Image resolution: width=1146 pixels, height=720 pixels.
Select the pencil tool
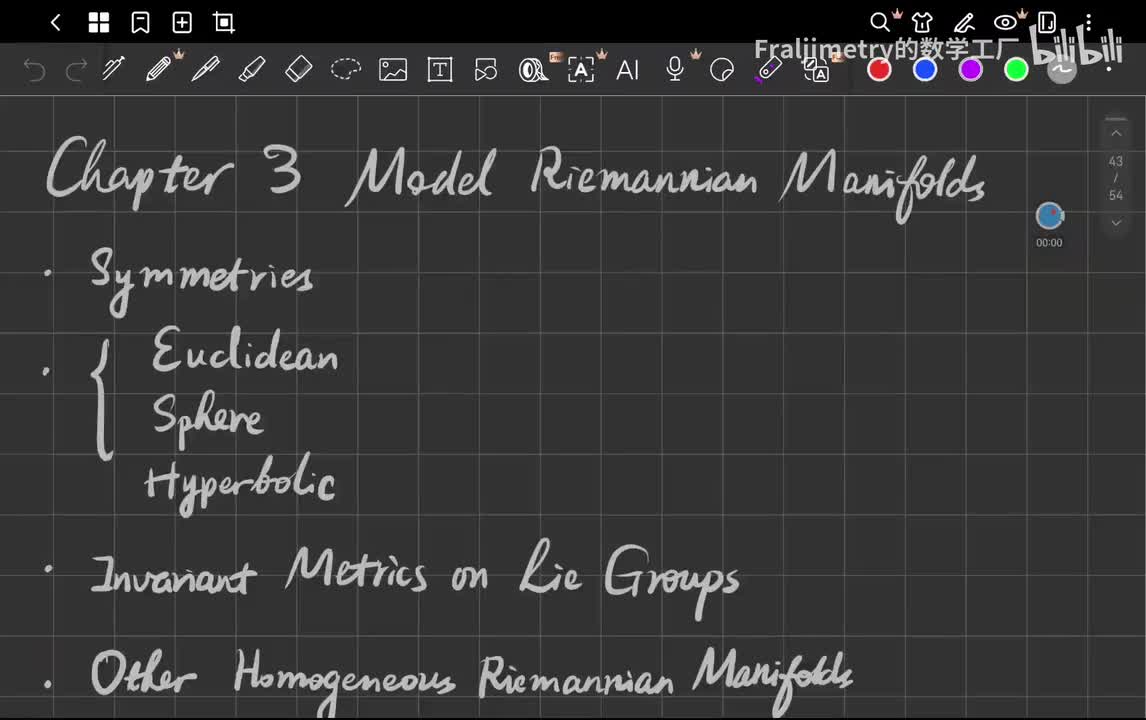coord(159,69)
